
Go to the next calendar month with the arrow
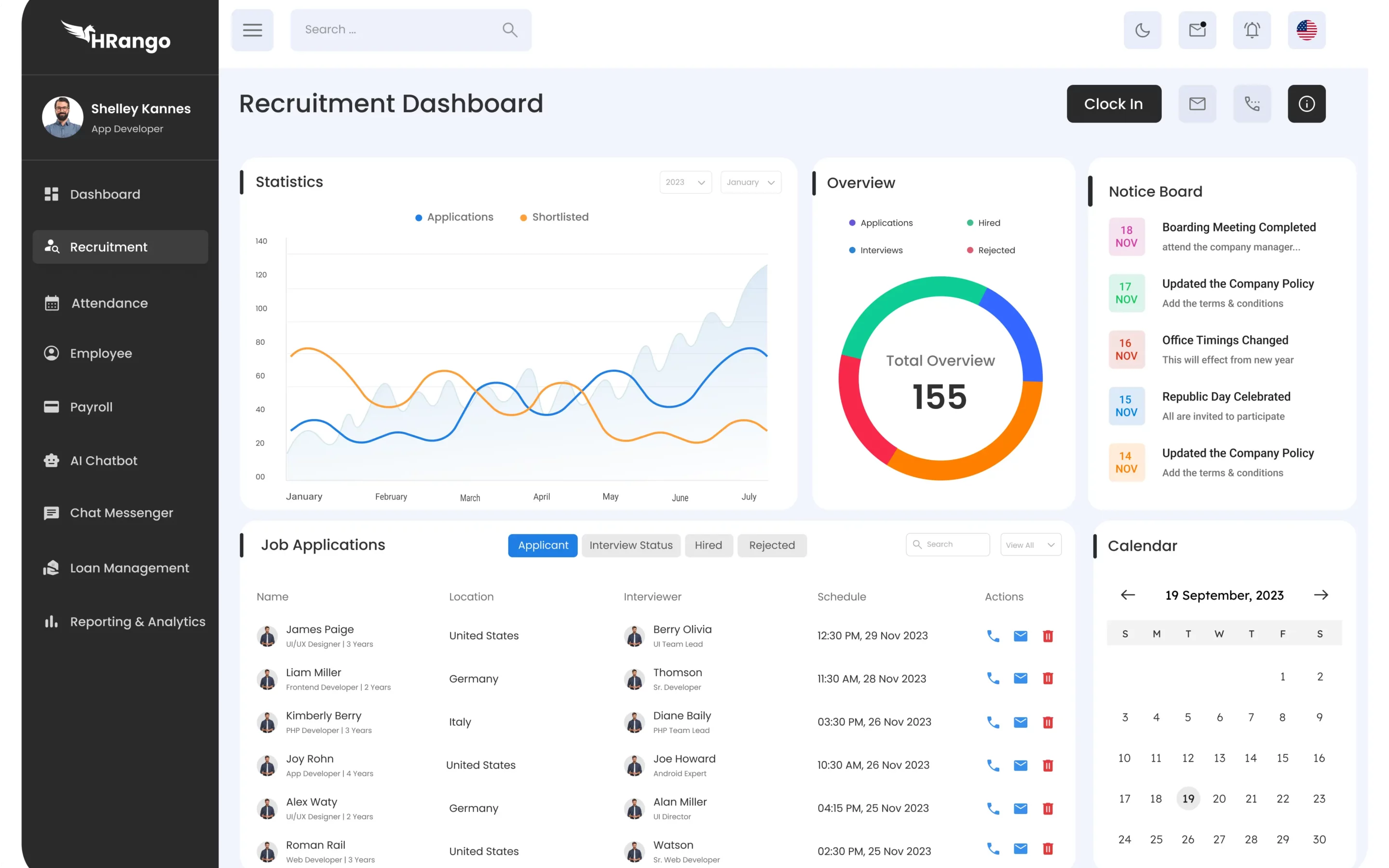[1321, 595]
